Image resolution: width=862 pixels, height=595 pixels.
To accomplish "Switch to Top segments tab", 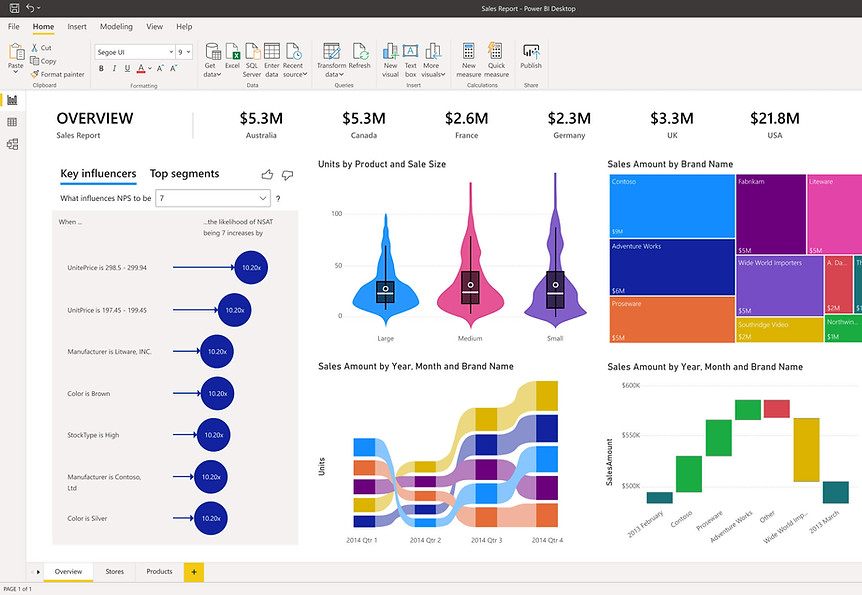I will point(184,174).
